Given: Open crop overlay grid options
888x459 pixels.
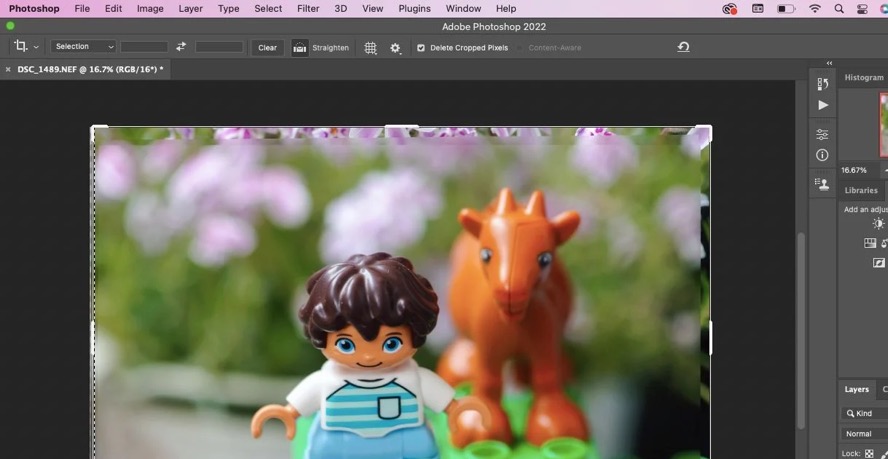Looking at the screenshot, I should click(x=370, y=47).
